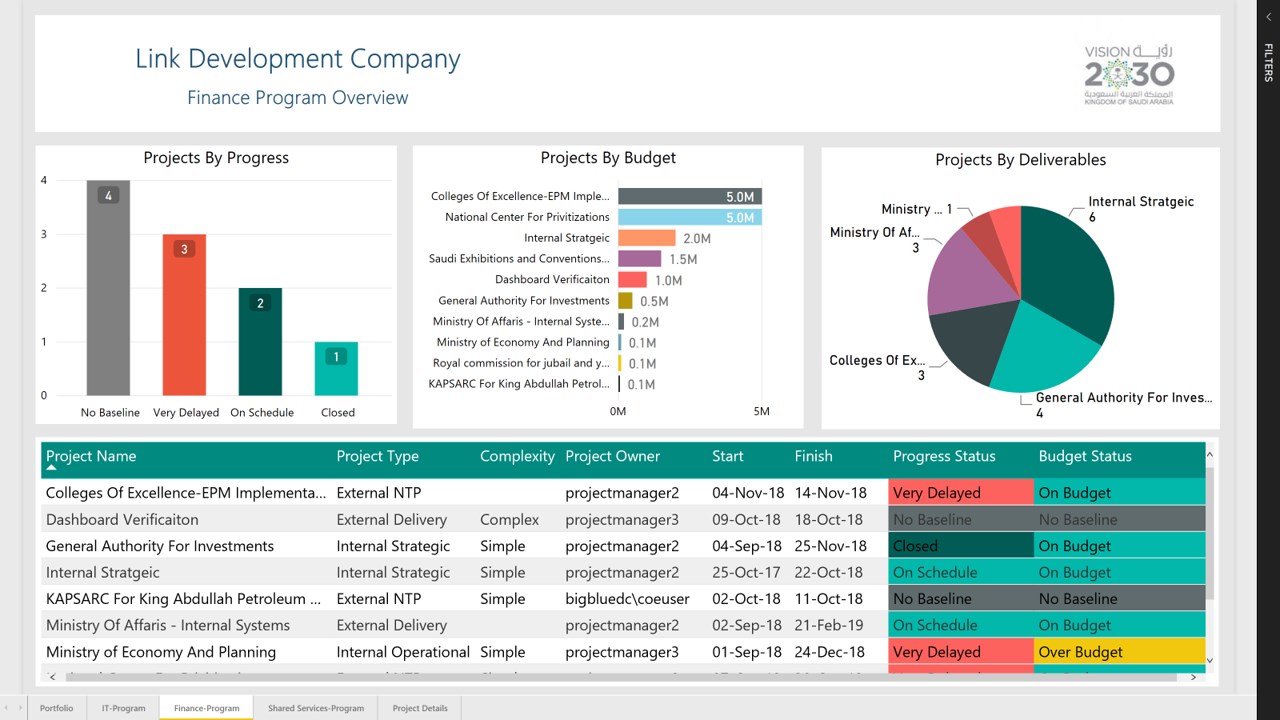
Task: Open the Shared Services-Program tab
Action: coord(316,708)
